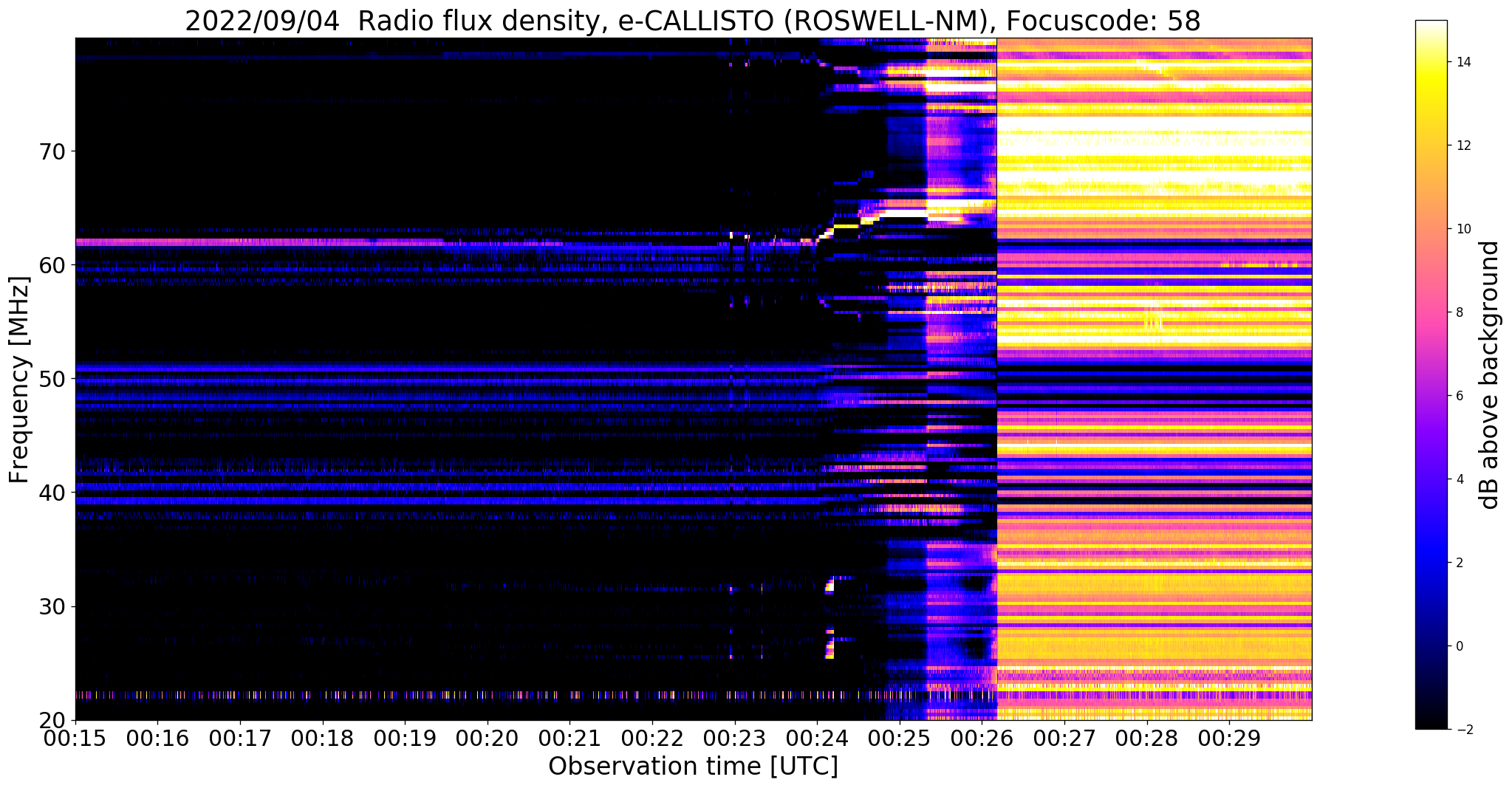Click the 00:16 time tick label
The height and width of the screenshot is (788, 1512).
click(157, 739)
